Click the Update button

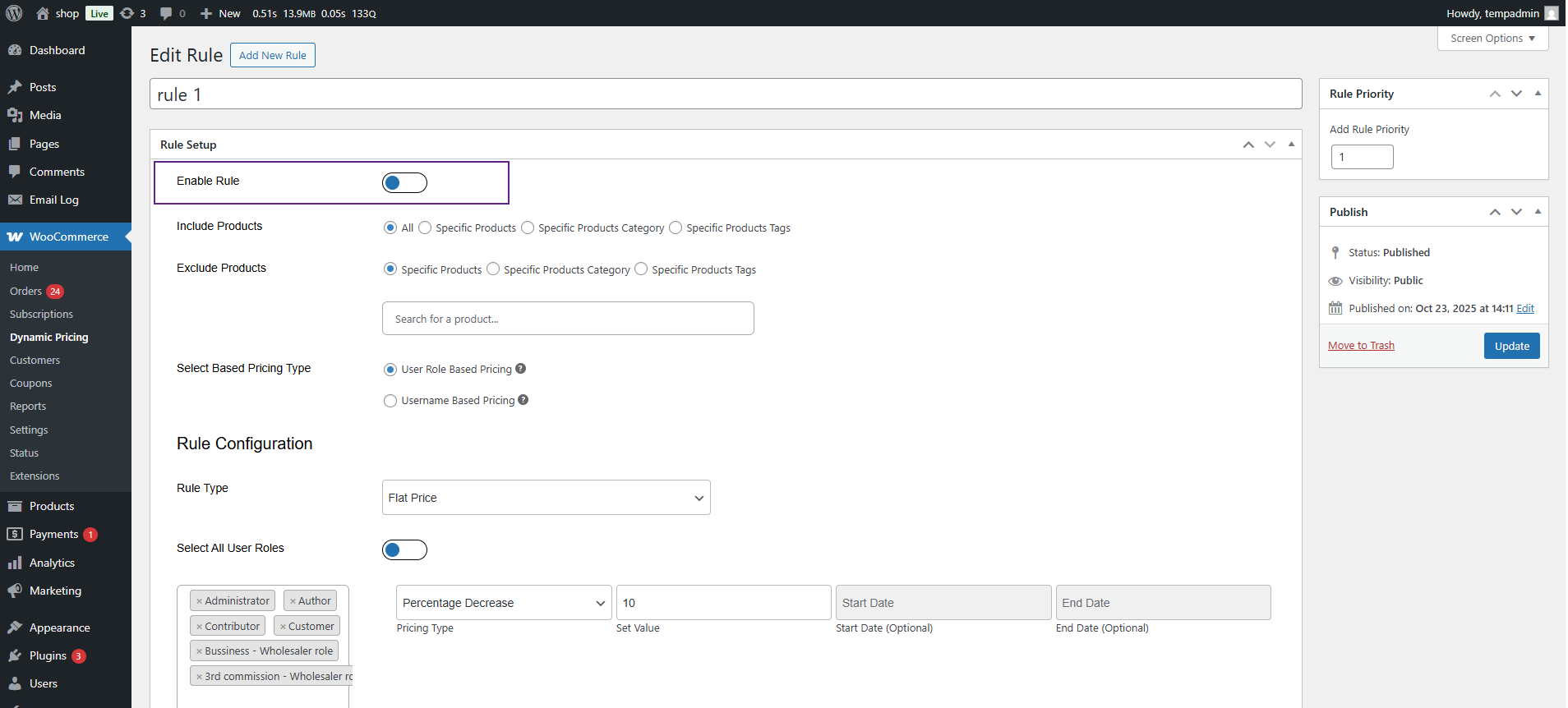click(1510, 346)
